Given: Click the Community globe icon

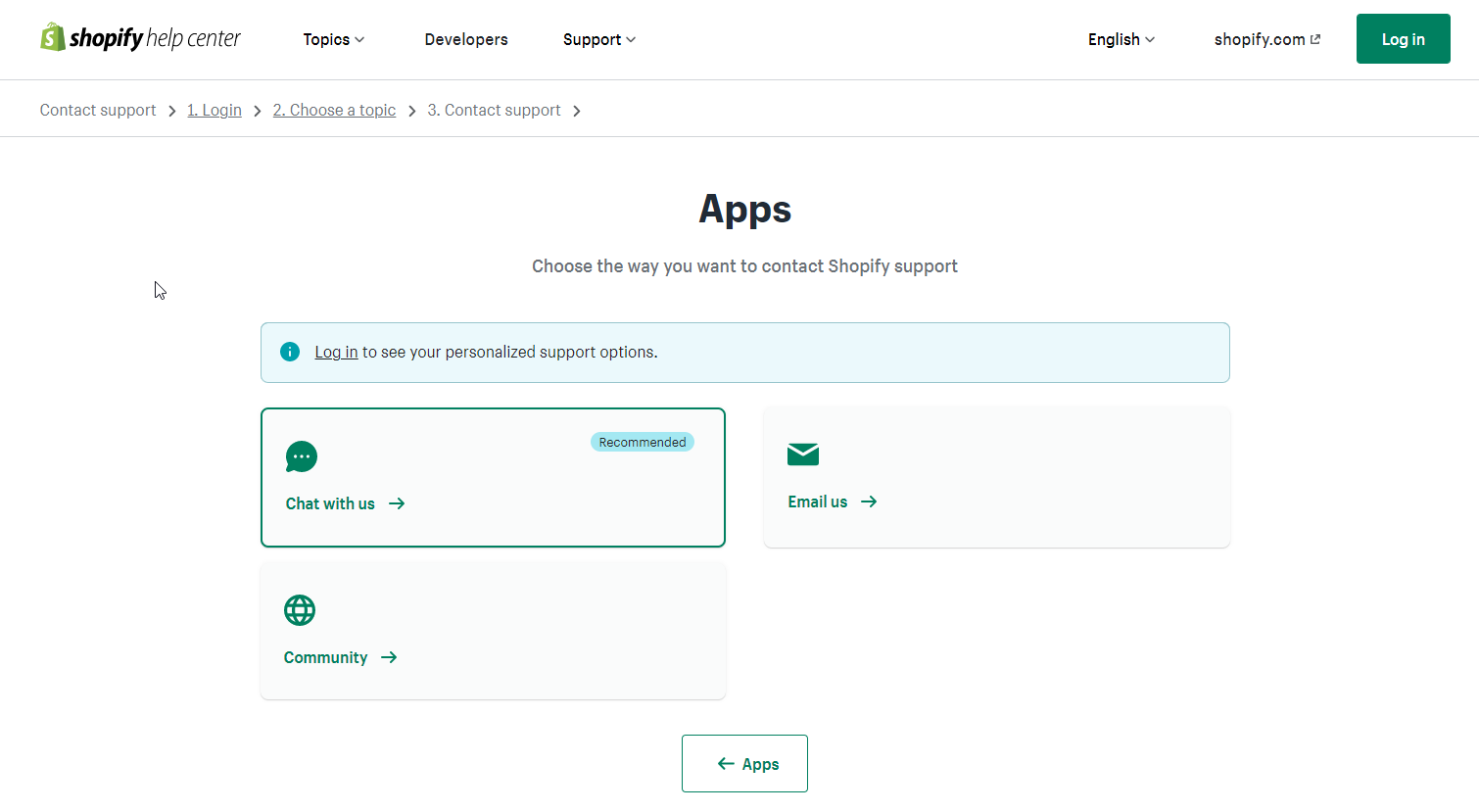Looking at the screenshot, I should 300,610.
